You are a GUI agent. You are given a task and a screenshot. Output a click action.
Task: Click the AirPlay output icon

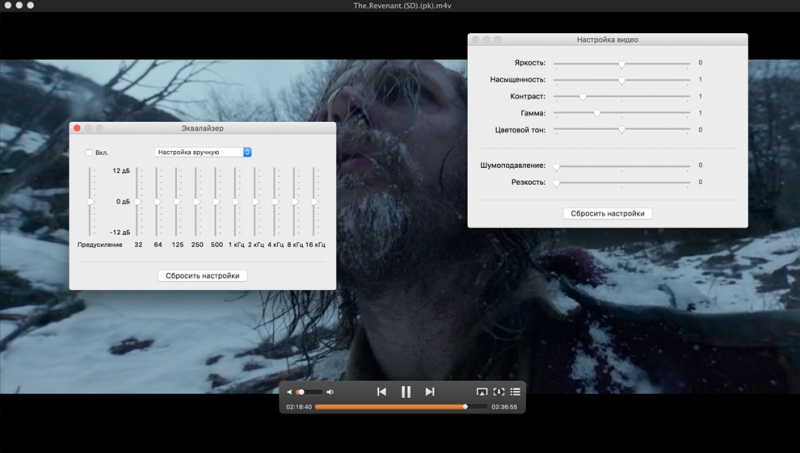[482, 392]
